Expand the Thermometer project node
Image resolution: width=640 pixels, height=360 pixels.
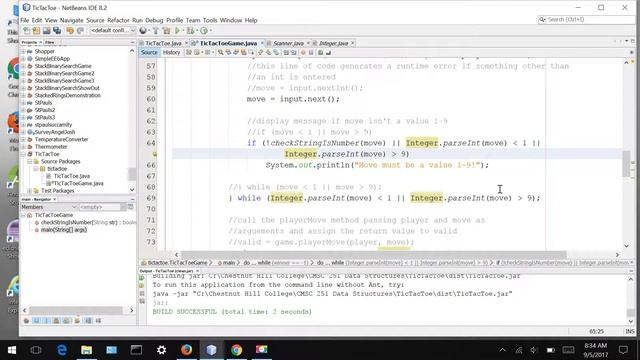[24, 147]
